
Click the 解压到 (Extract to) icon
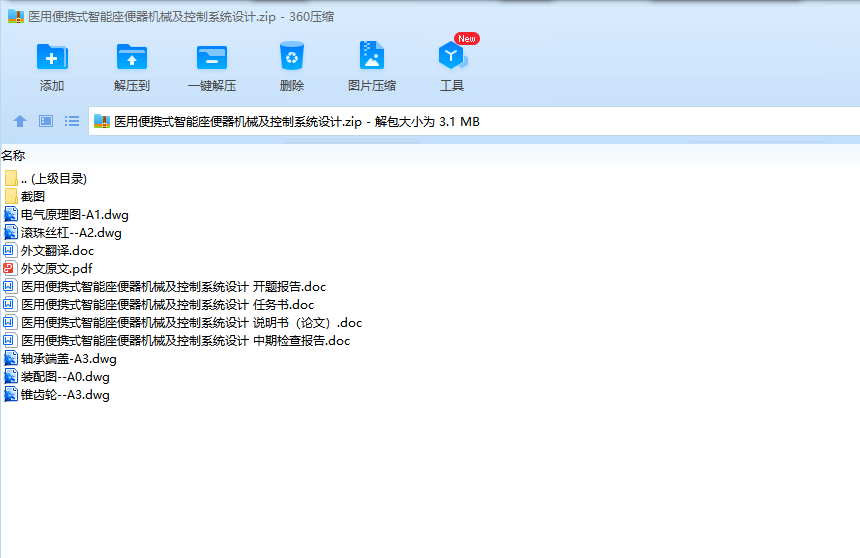click(x=132, y=57)
